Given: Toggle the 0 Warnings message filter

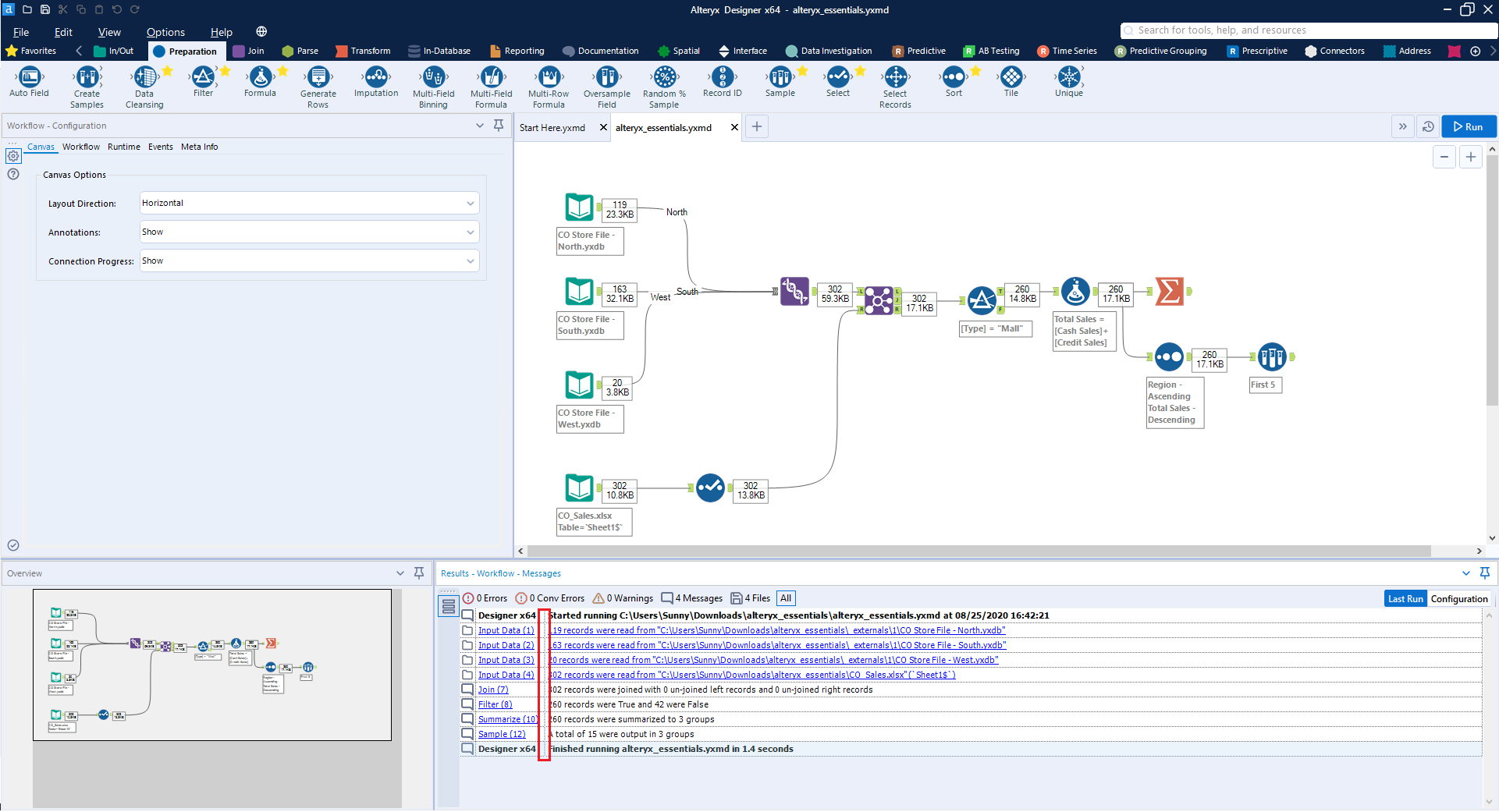Looking at the screenshot, I should pyautogui.click(x=623, y=598).
